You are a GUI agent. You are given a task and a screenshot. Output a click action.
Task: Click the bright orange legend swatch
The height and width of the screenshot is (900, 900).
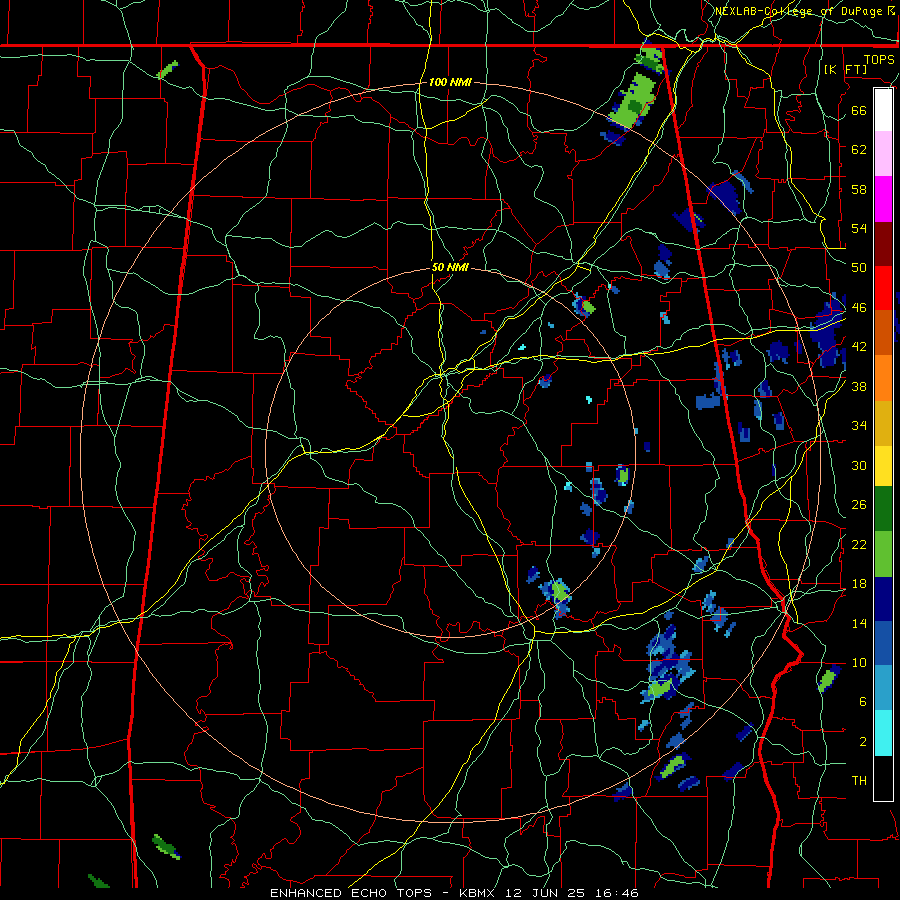tap(883, 378)
